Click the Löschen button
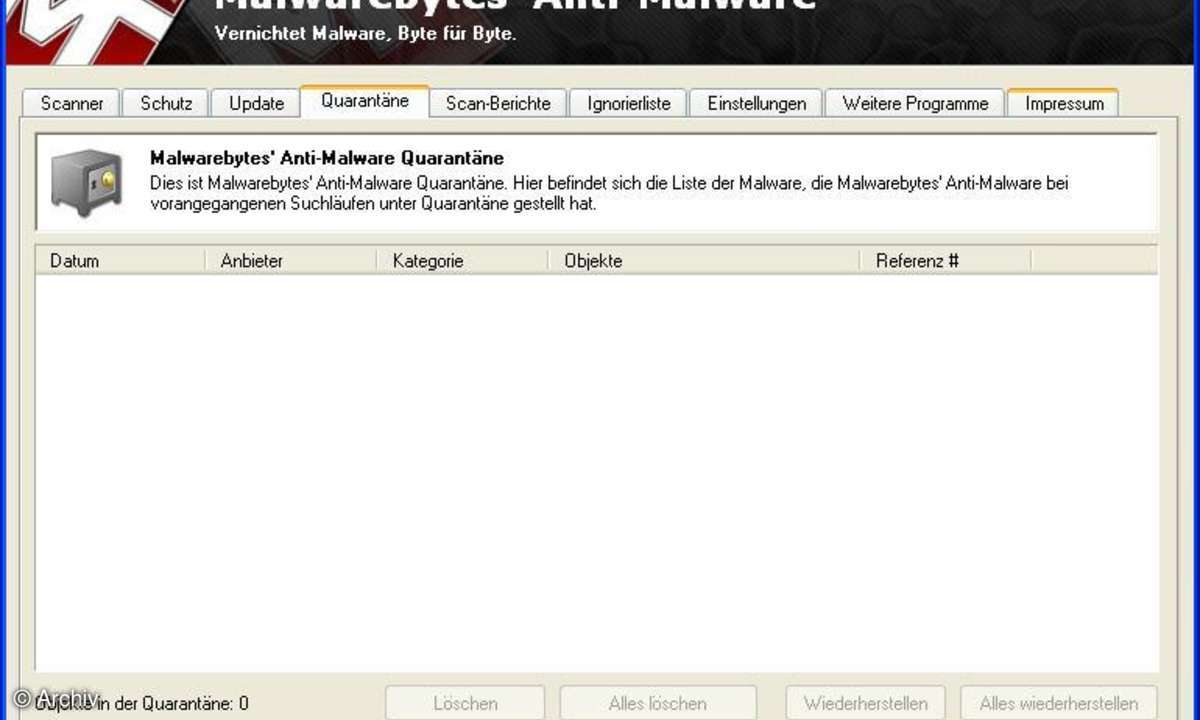 [465, 703]
